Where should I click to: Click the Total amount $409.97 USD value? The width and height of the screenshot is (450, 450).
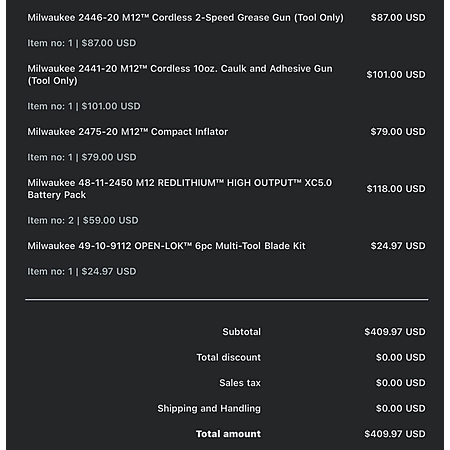395,434
